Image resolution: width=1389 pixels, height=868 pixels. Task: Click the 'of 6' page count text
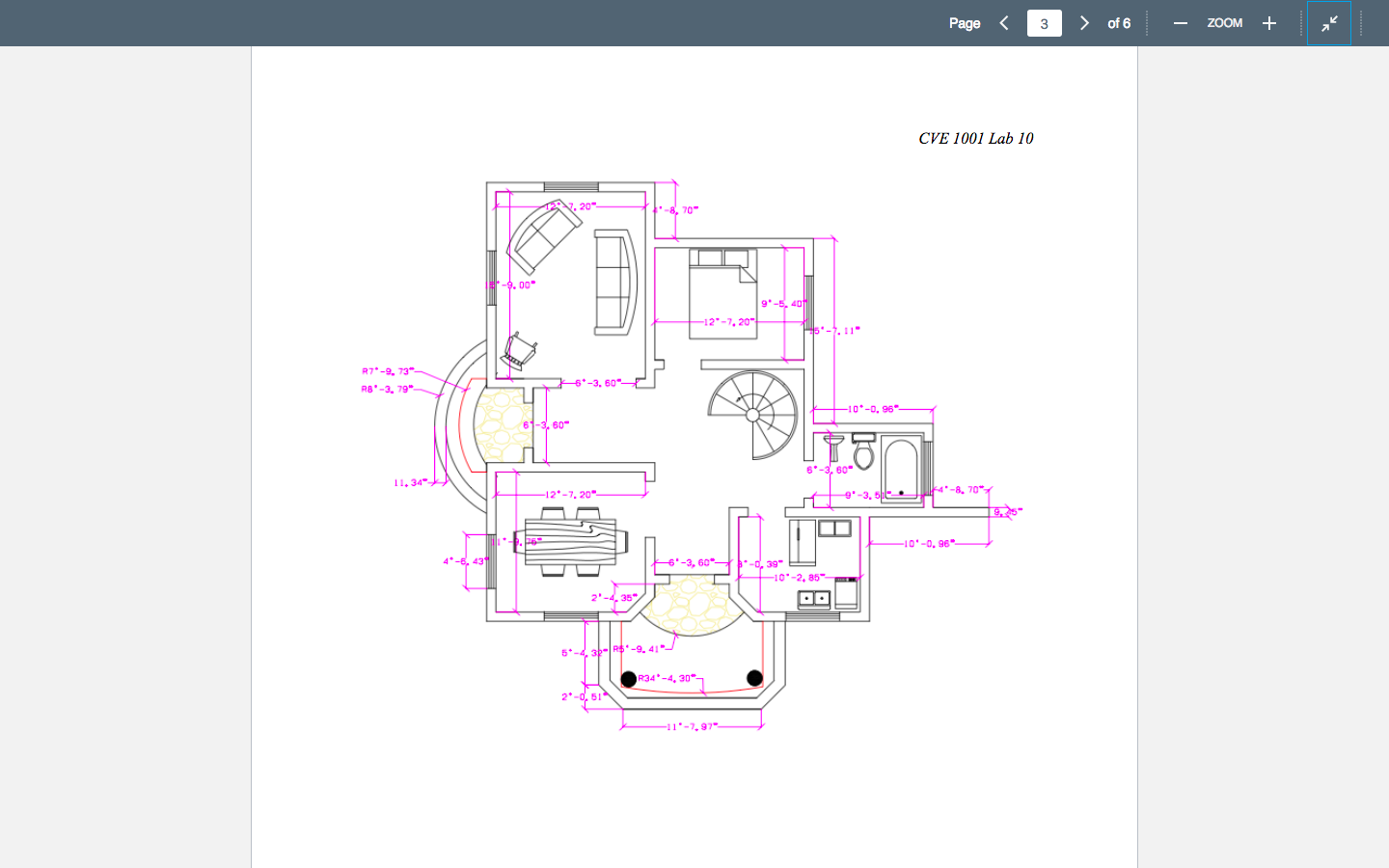pos(1119,23)
